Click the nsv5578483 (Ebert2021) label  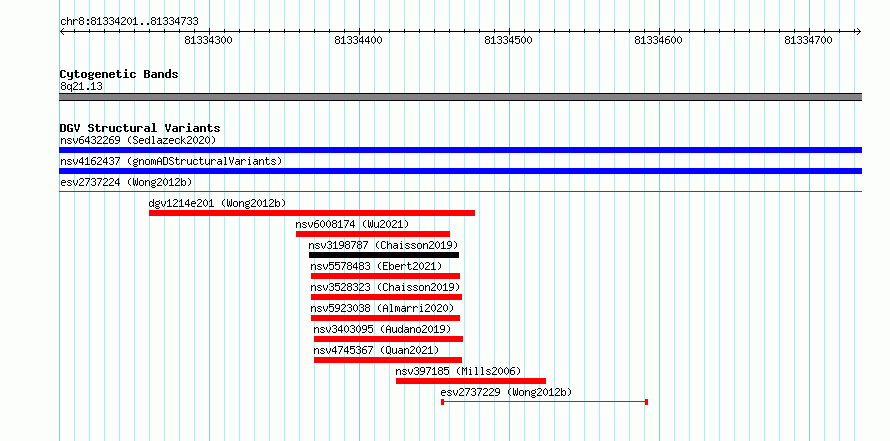tap(376, 266)
